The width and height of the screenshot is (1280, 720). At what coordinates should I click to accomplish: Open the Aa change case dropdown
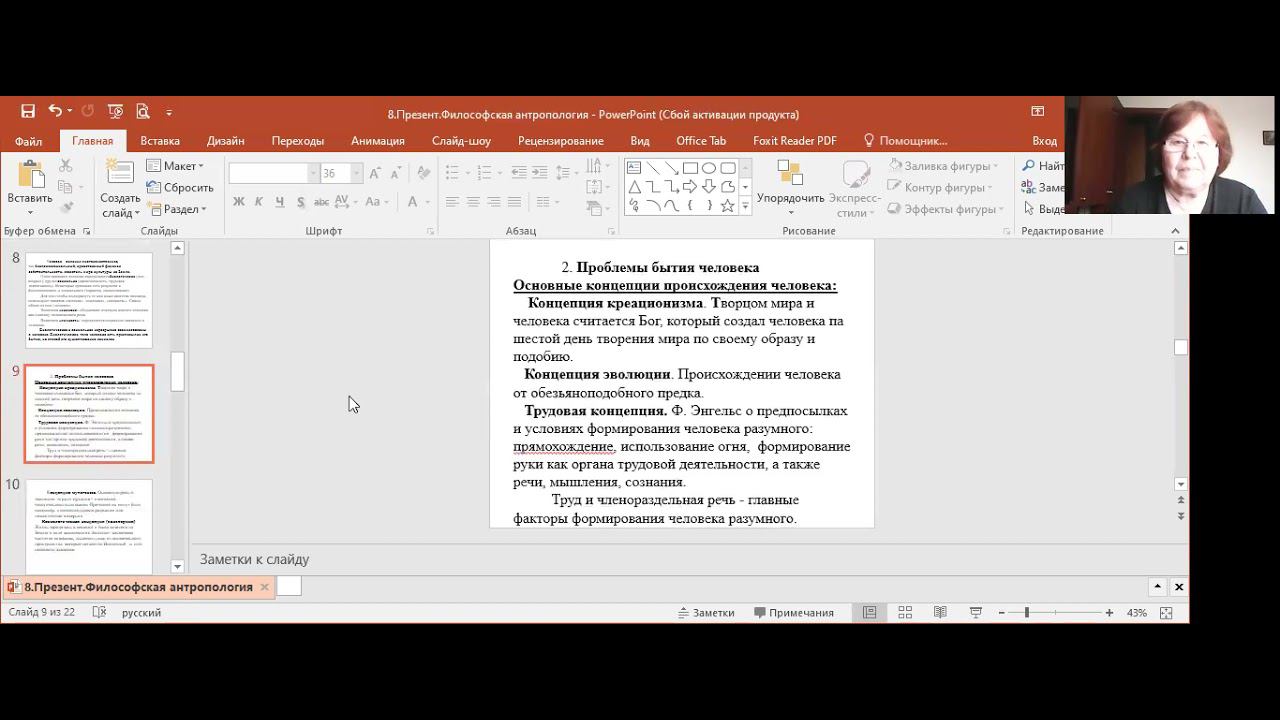pyautogui.click(x=376, y=201)
